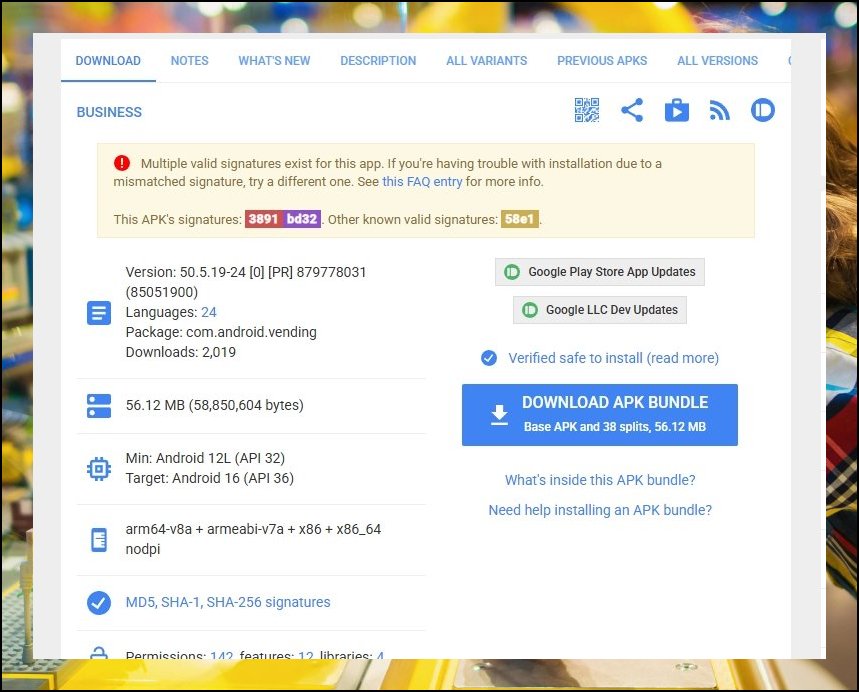Image resolution: width=859 pixels, height=692 pixels.
Task: Click the arm64-v8a architecture text
Action: coord(159,529)
